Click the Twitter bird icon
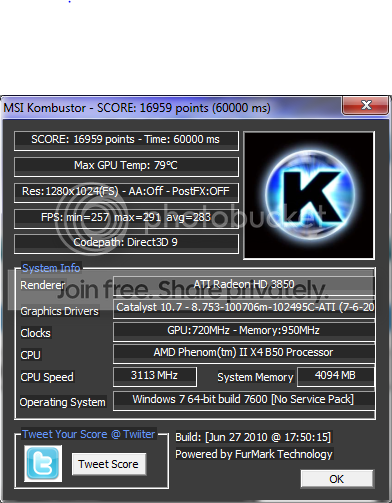The width and height of the screenshot is (392, 503). pyautogui.click(x=43, y=464)
